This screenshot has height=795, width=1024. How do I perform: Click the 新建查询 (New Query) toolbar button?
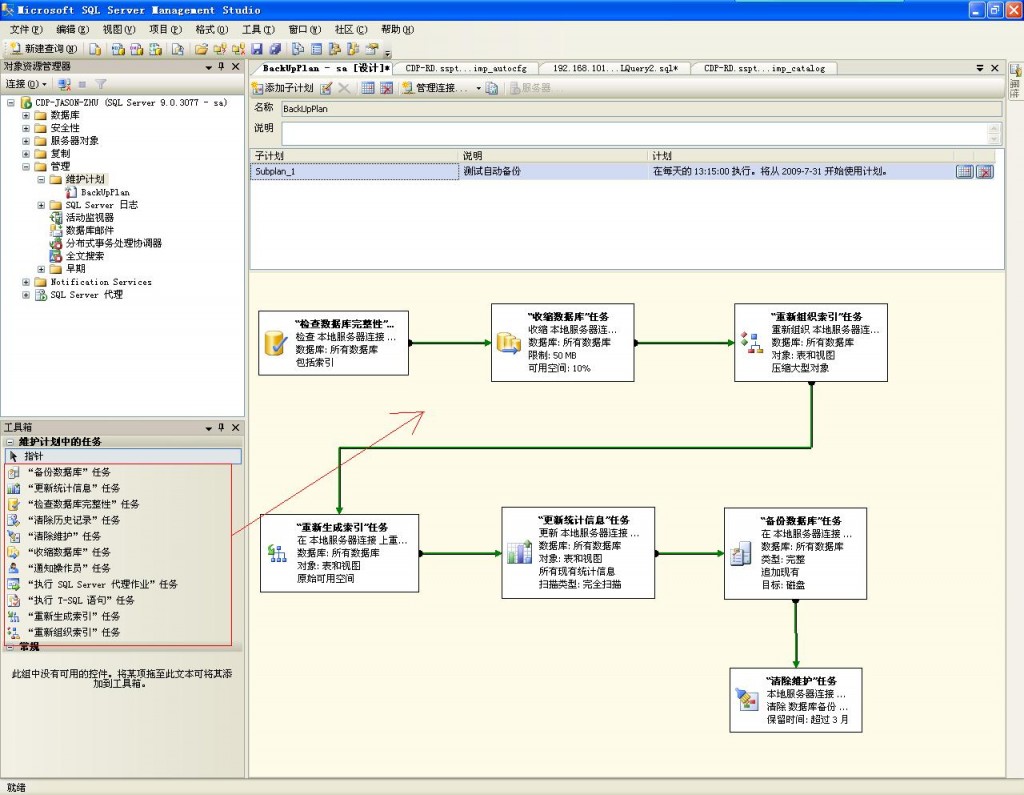tap(44, 48)
